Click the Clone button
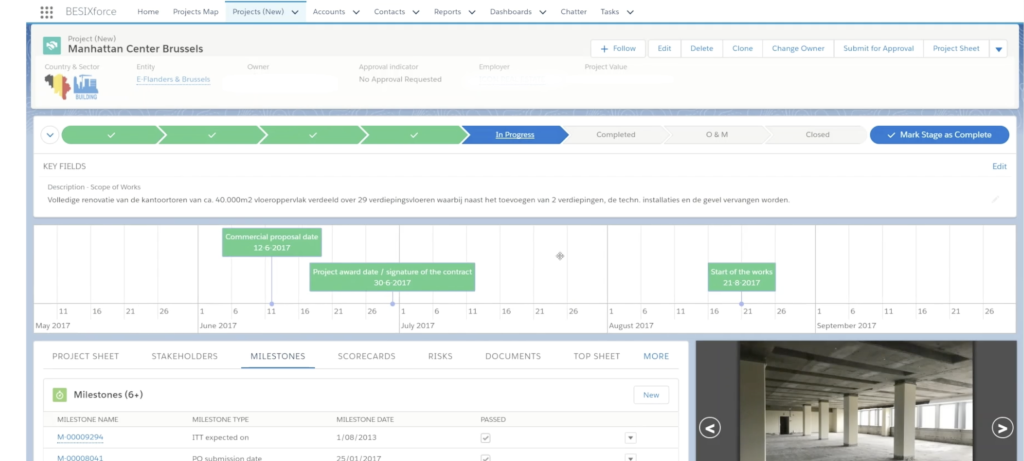 [743, 49]
